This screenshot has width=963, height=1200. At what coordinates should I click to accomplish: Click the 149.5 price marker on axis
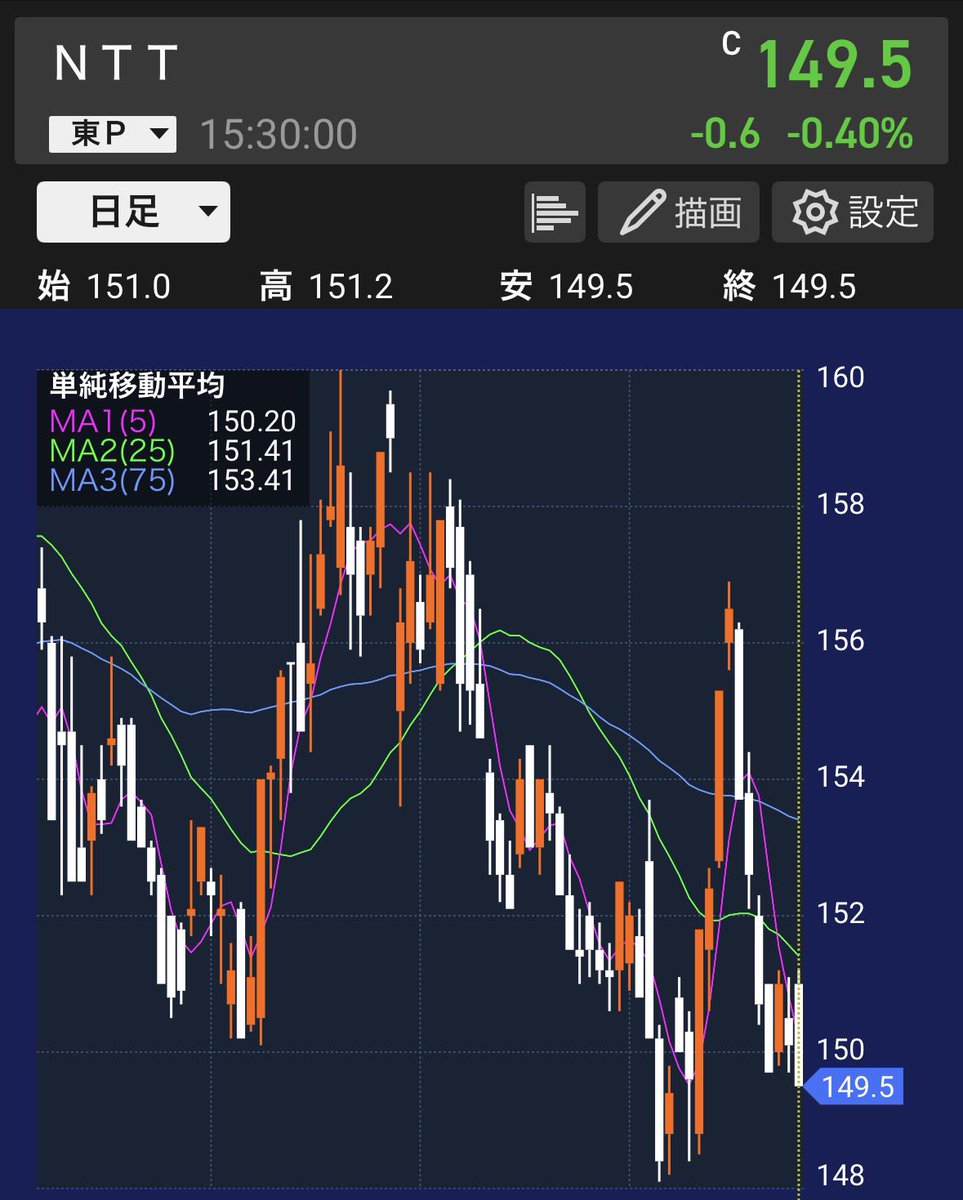click(x=854, y=1086)
